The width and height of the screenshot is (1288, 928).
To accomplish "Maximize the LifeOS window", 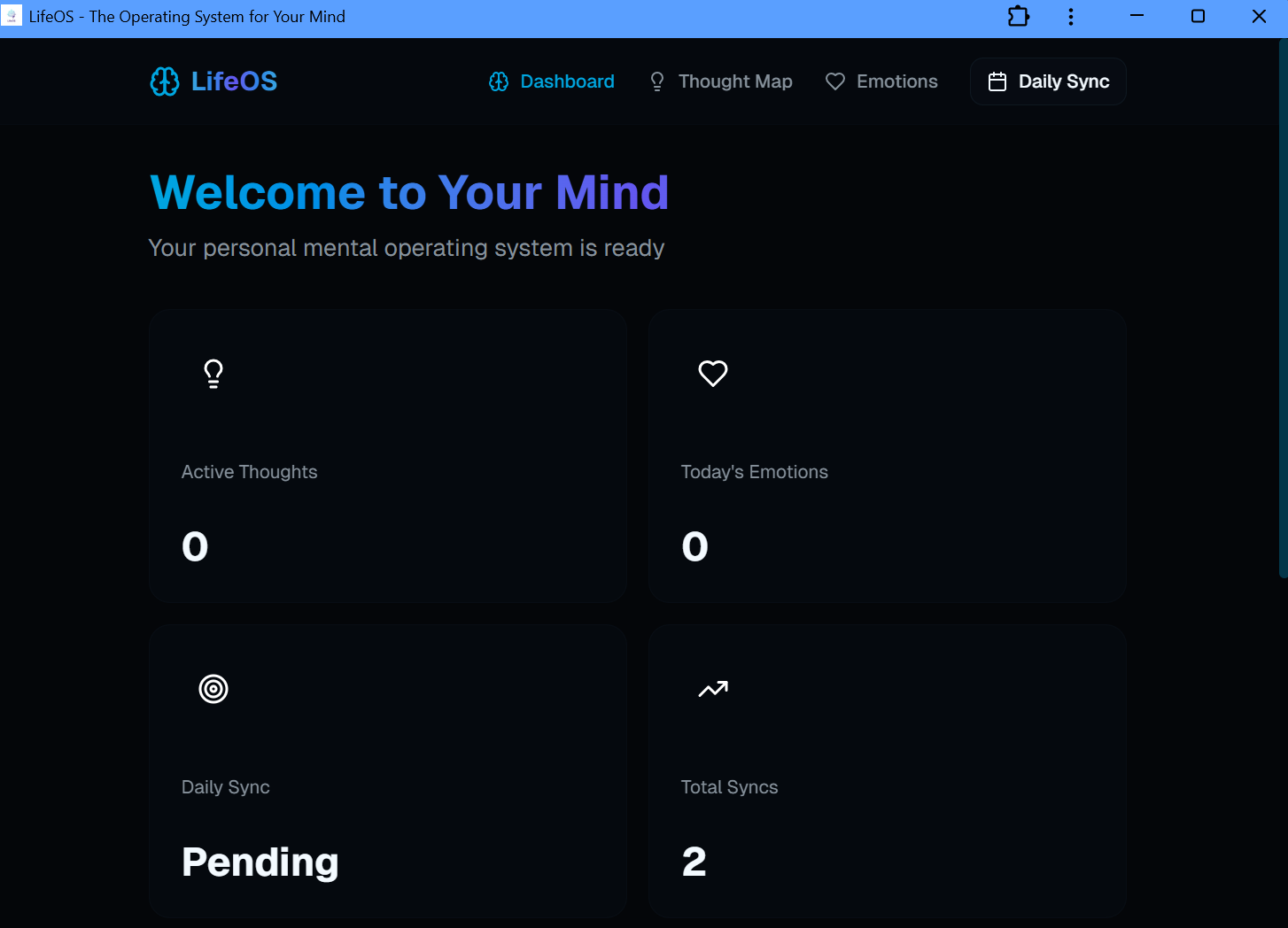I will pos(1198,17).
